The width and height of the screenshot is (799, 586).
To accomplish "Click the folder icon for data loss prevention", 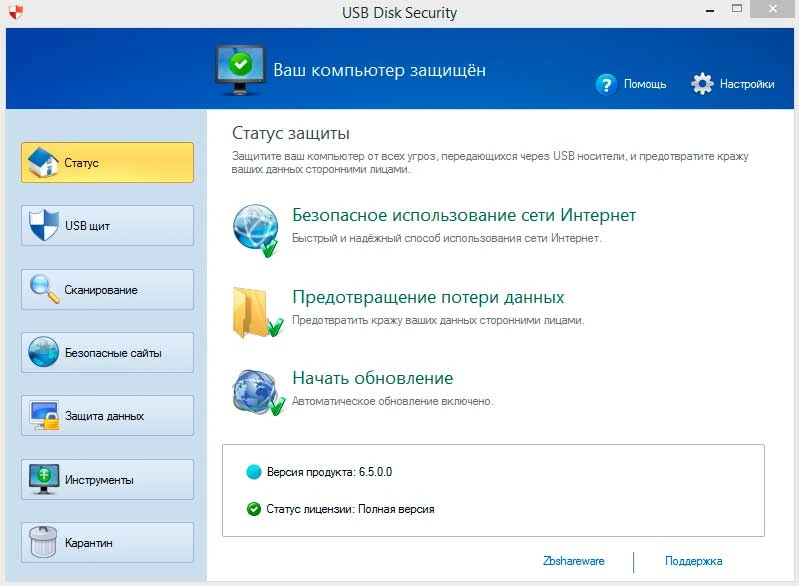I will pos(257,313).
